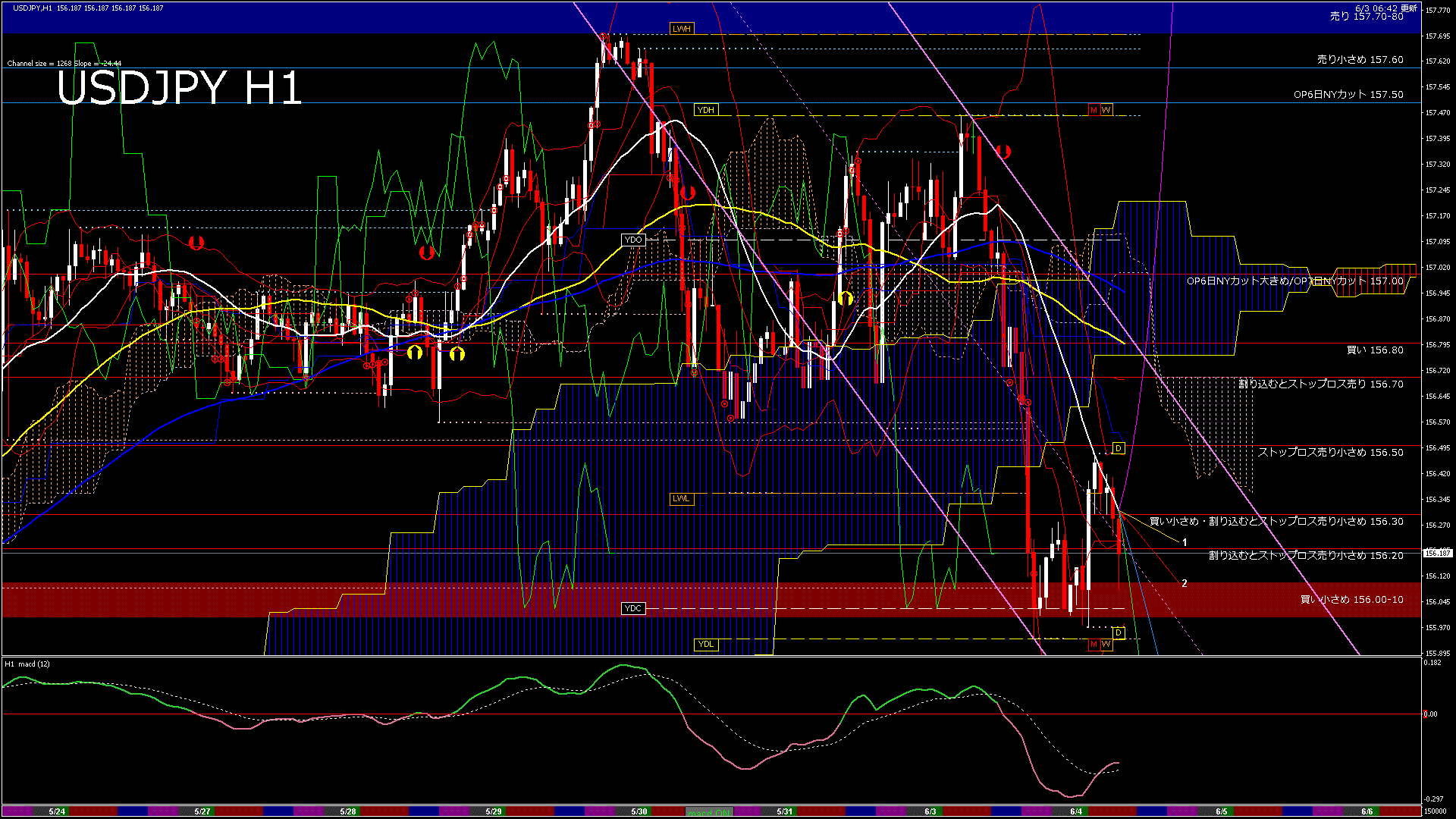Select the ストップロス売り 156.70 annotation
This screenshot has height=819, width=1456.
[x=1321, y=384]
